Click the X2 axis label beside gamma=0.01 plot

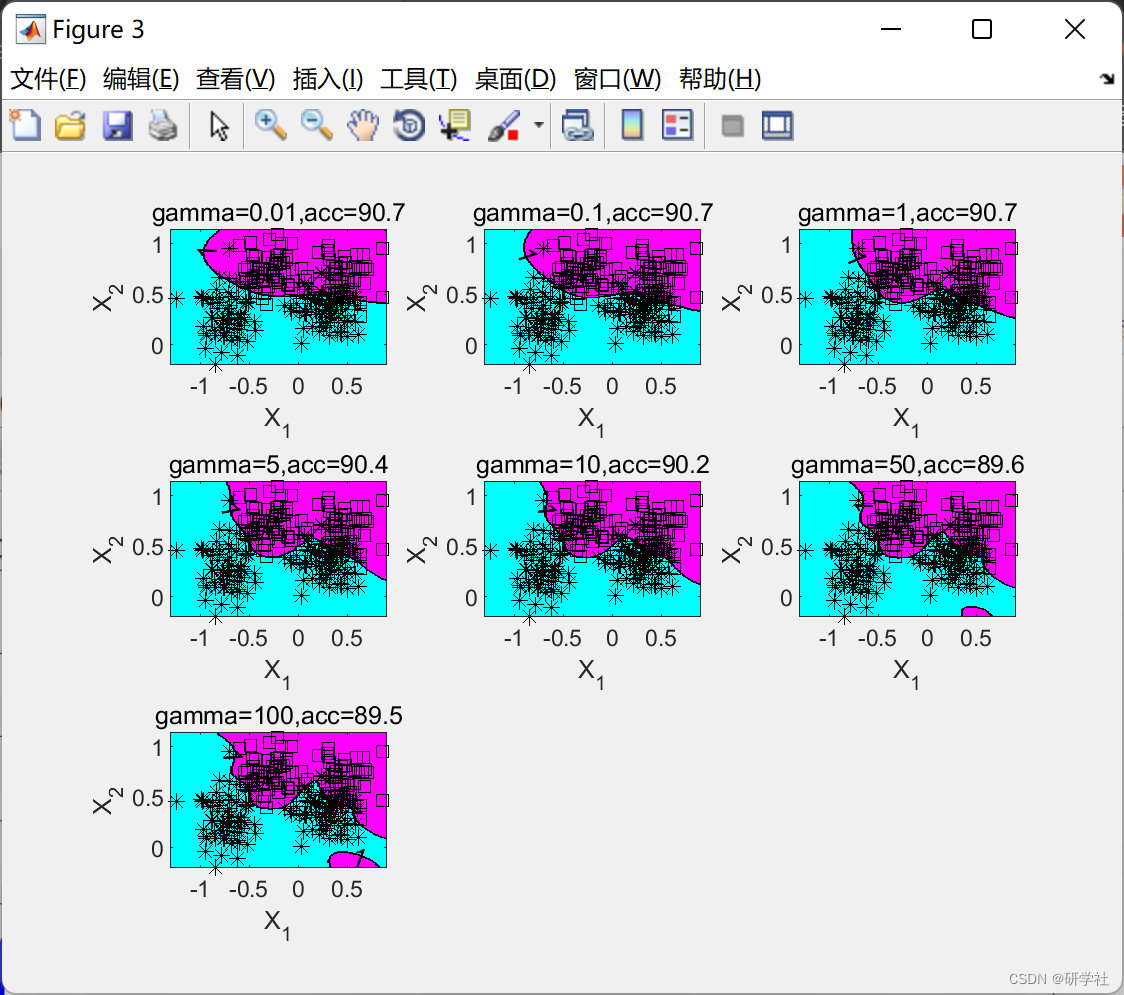click(x=108, y=297)
